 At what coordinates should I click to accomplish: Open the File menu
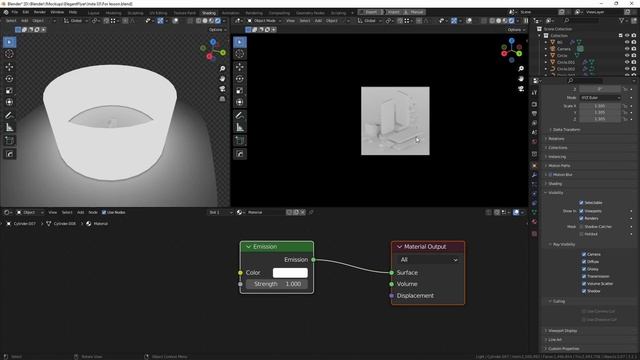click(15, 12)
